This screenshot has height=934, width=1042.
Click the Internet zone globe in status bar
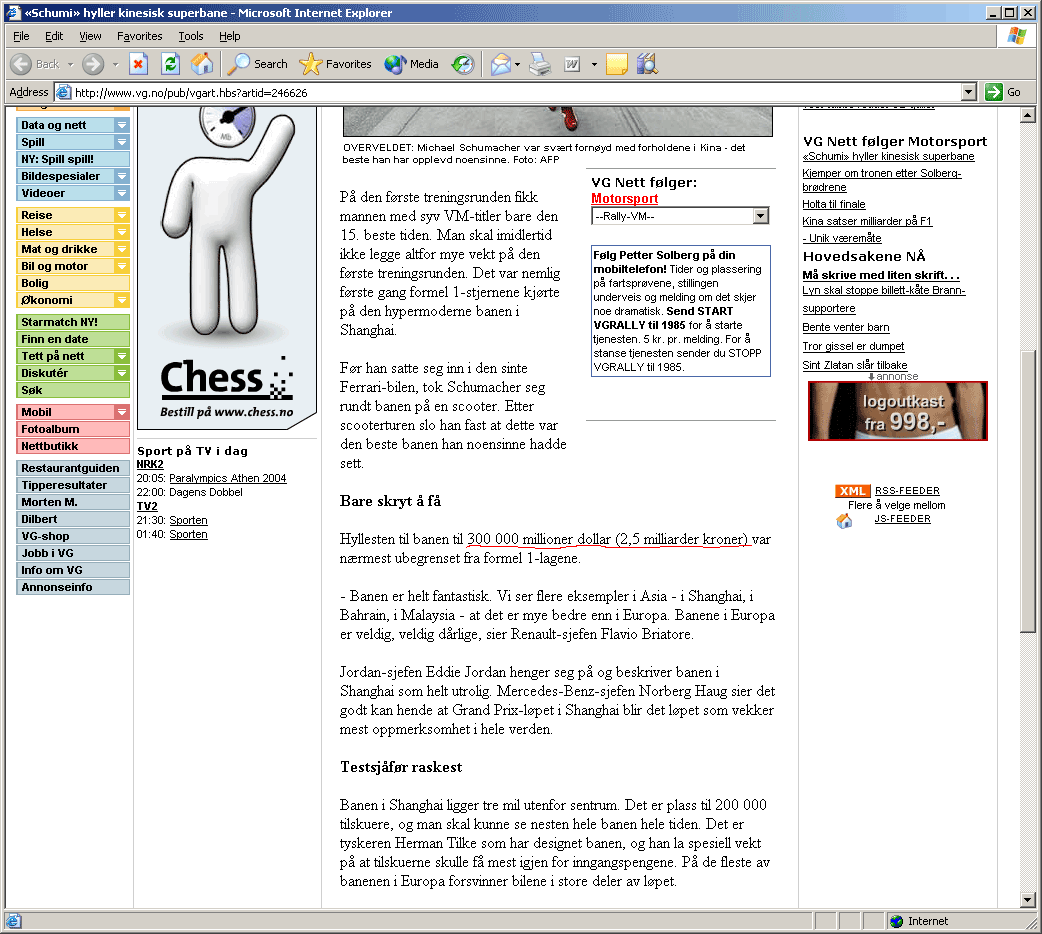pos(896,921)
